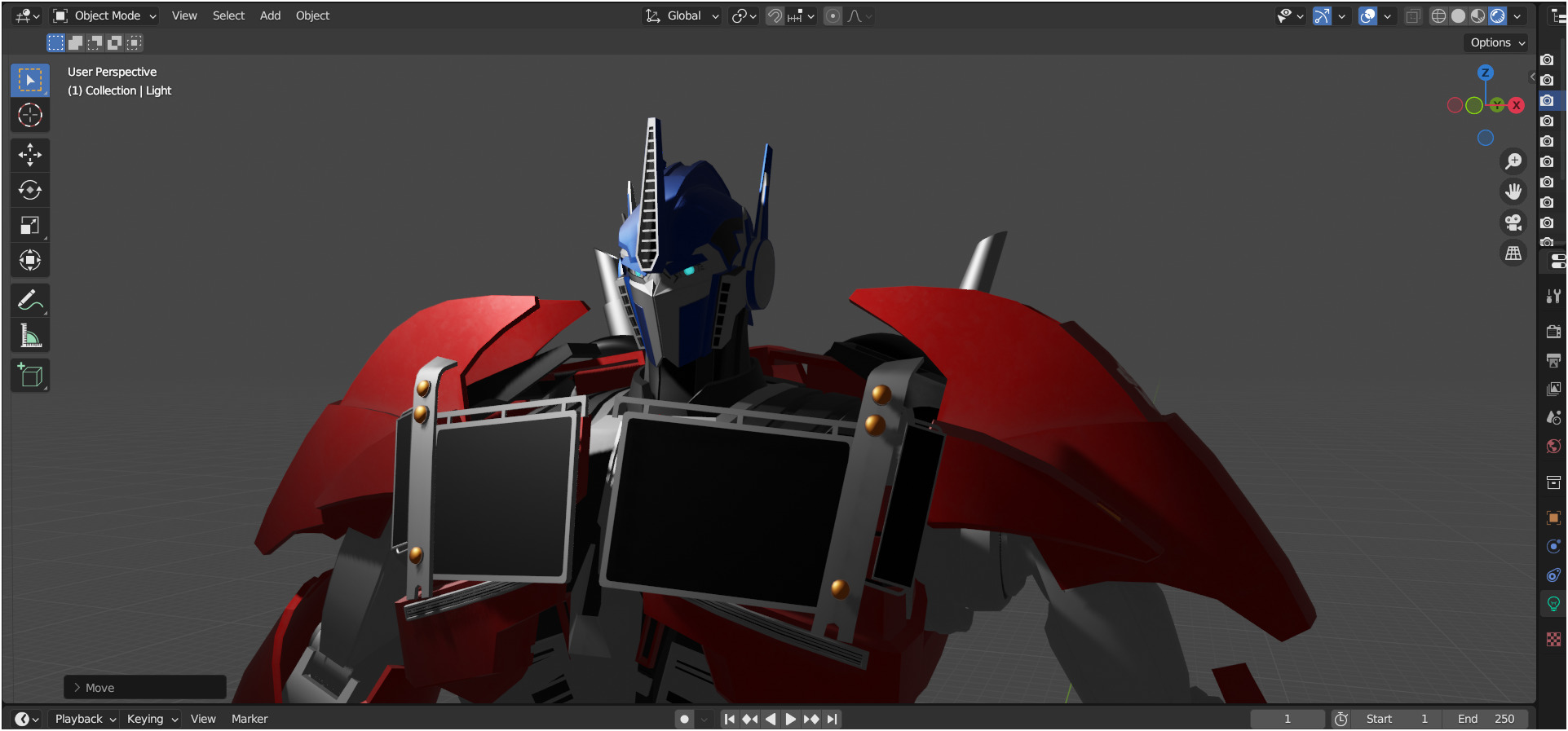Click the End frame 250 field
Screen dimensions: 1568x731
coord(1486,719)
